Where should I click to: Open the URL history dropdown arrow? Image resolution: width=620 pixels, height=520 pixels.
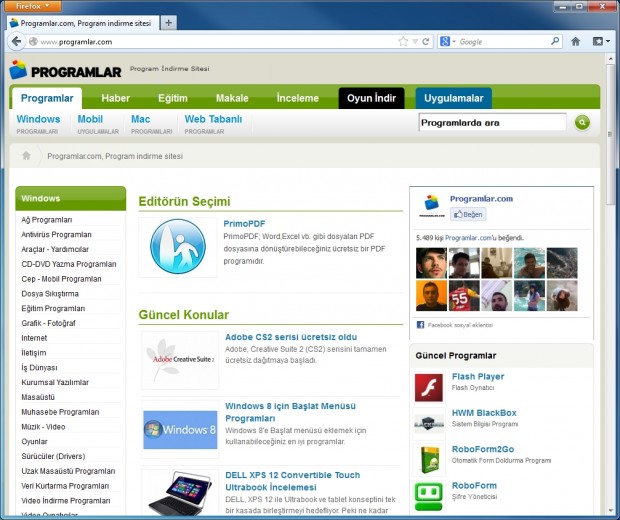(x=415, y=42)
